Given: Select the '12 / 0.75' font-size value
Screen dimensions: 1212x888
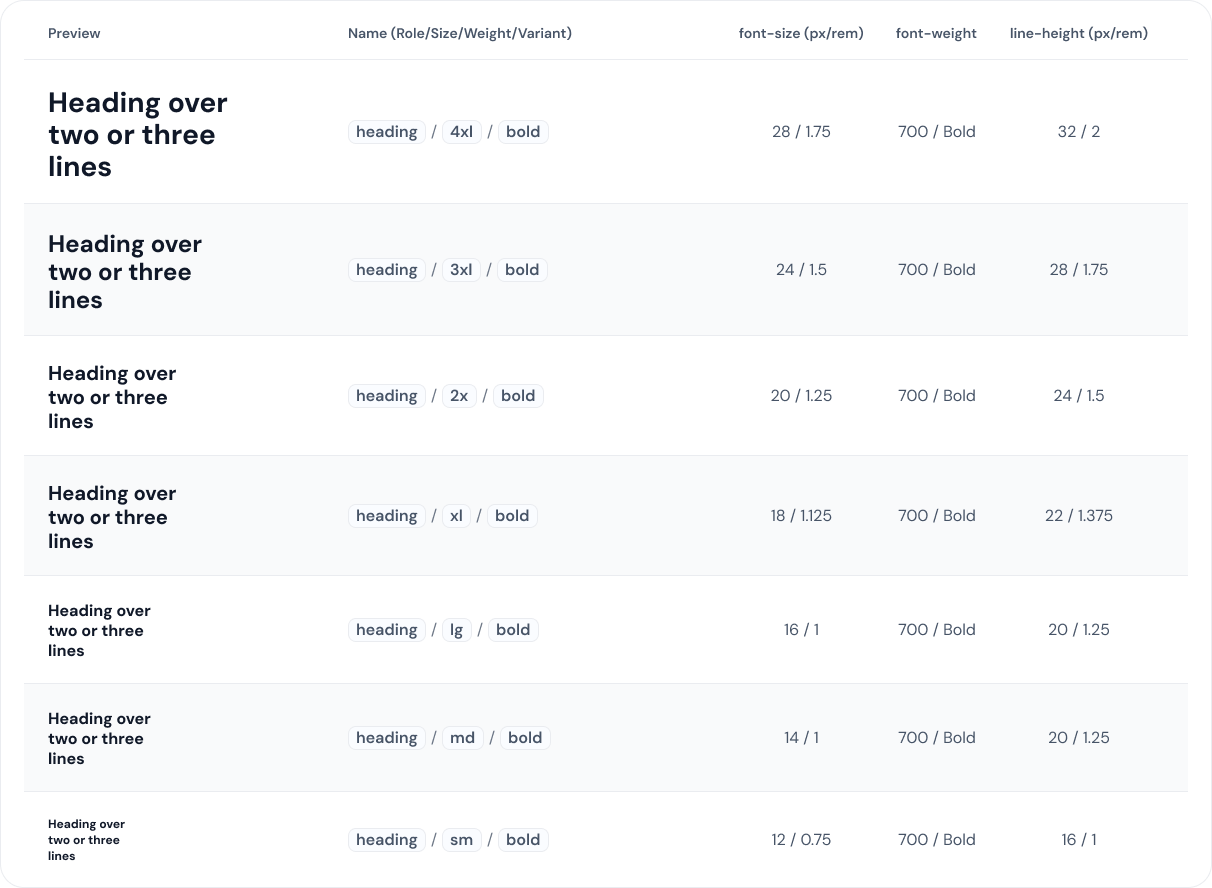Looking at the screenshot, I should tap(801, 839).
